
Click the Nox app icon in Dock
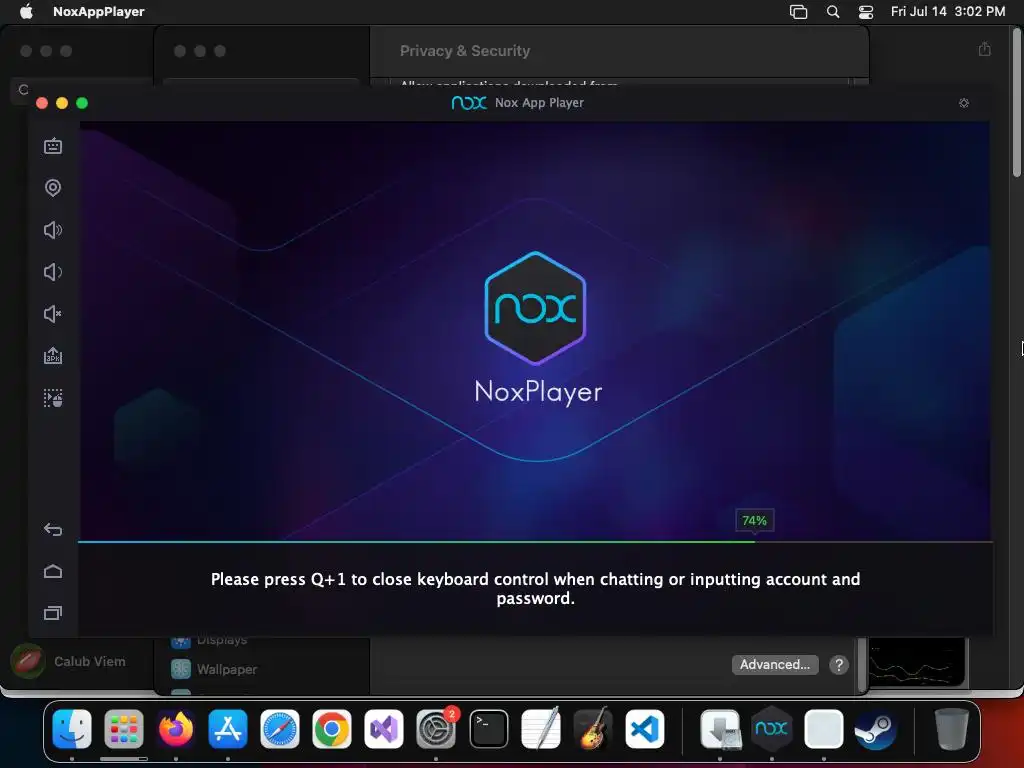coord(771,729)
